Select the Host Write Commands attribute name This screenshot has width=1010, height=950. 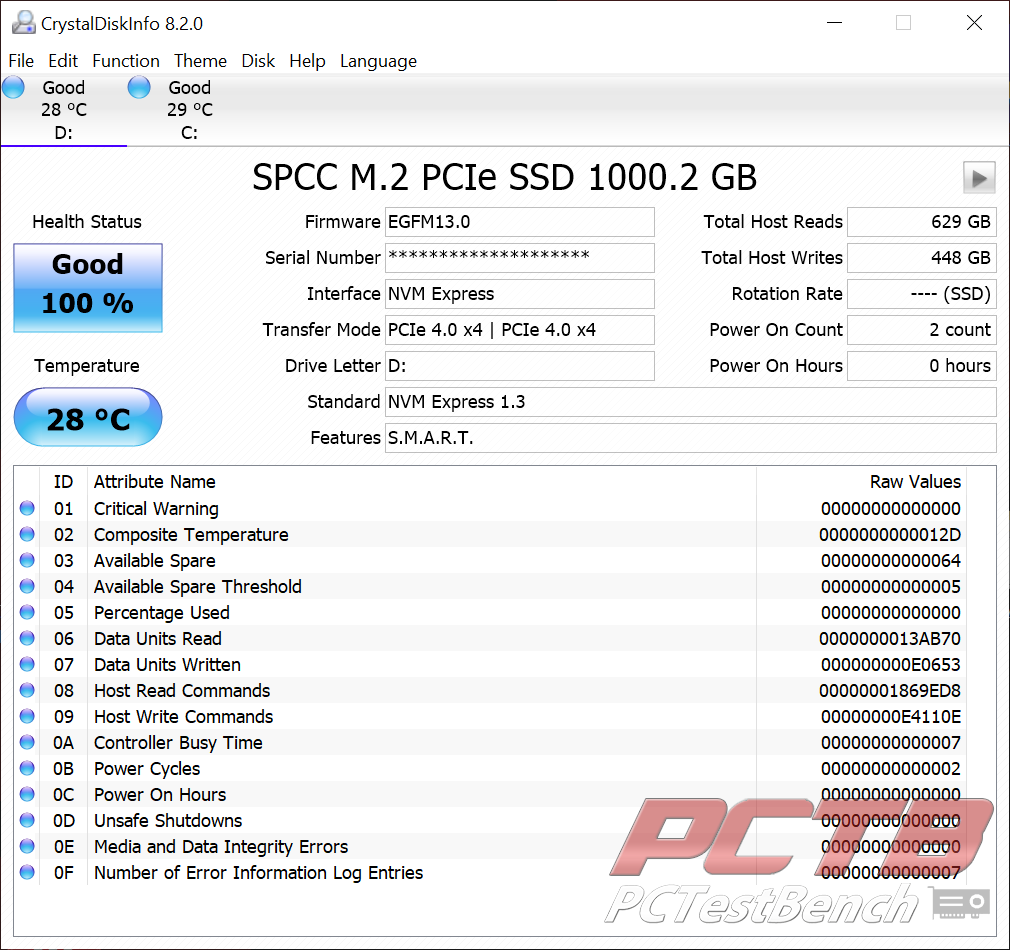pyautogui.click(x=184, y=716)
